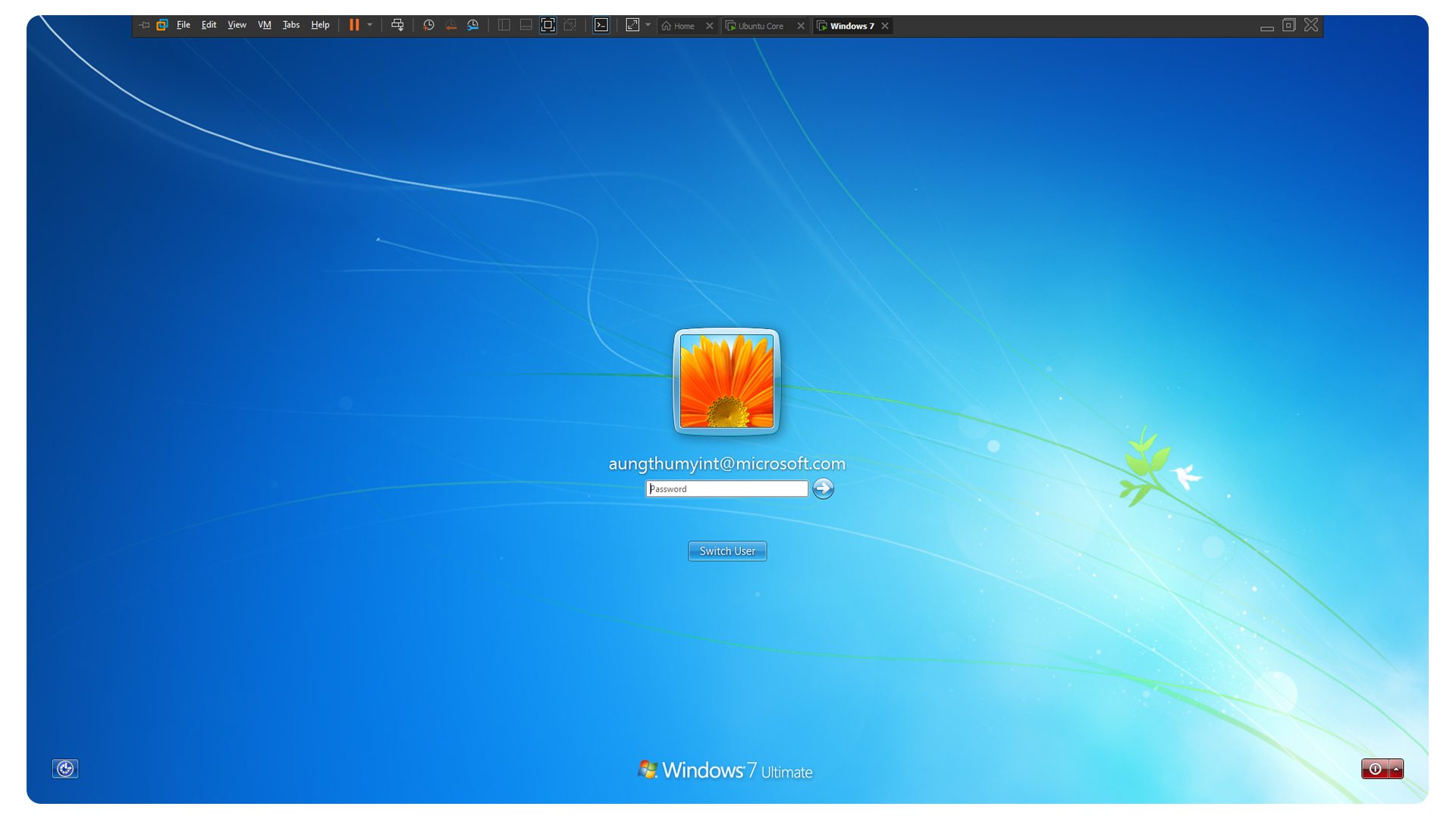This screenshot has width=1456, height=819.
Task: Click the pin toolbar icon
Action: 144,25
